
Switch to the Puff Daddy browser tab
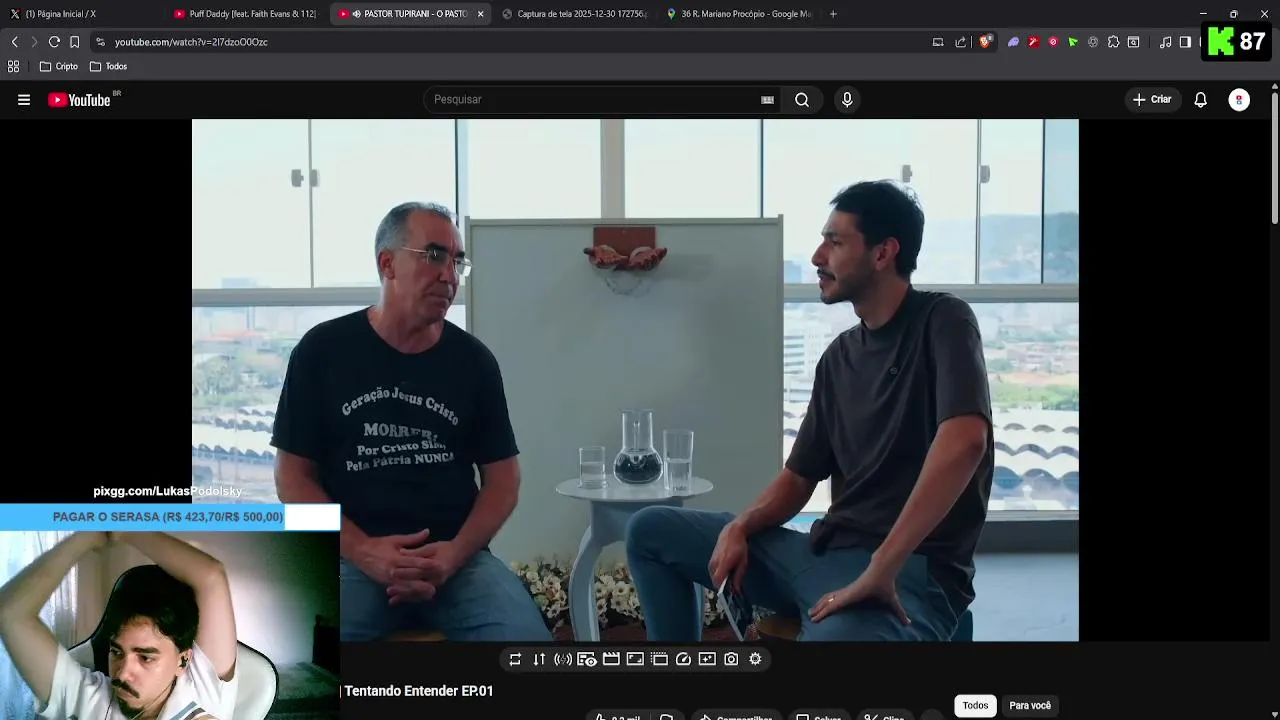[x=245, y=14]
